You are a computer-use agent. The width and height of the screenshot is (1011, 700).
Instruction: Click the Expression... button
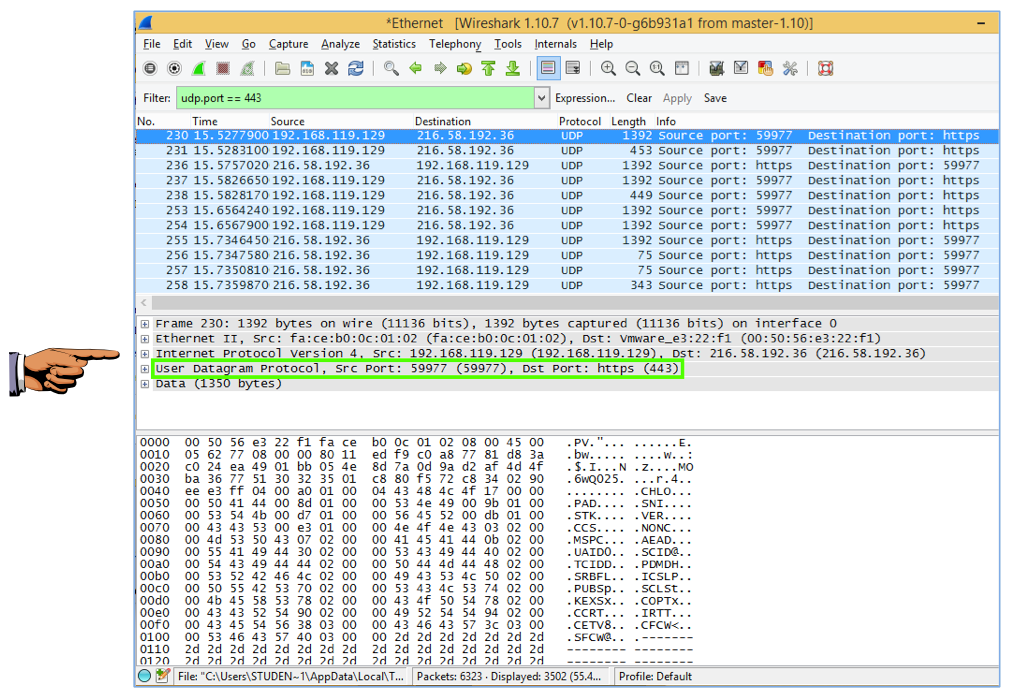pyautogui.click(x=585, y=98)
